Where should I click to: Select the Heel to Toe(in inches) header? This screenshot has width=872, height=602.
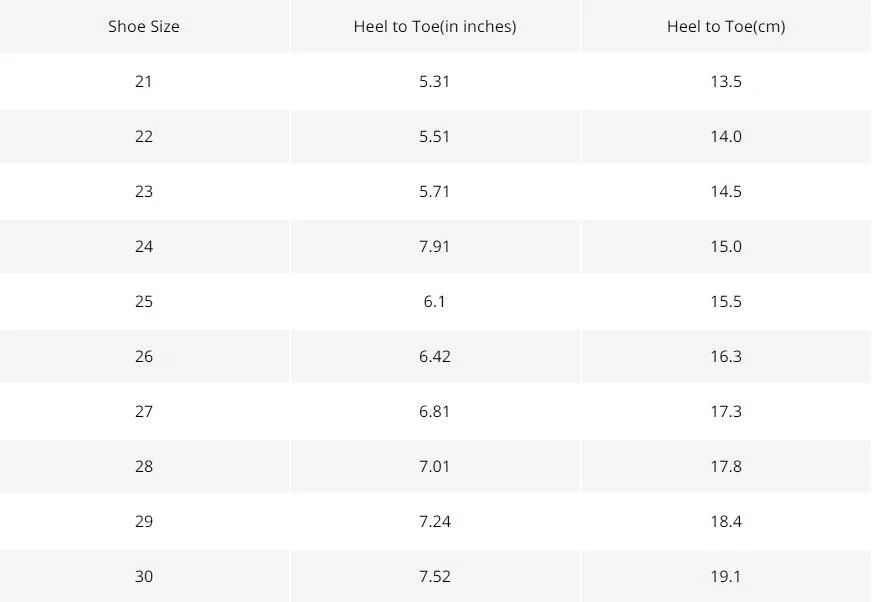(x=435, y=26)
